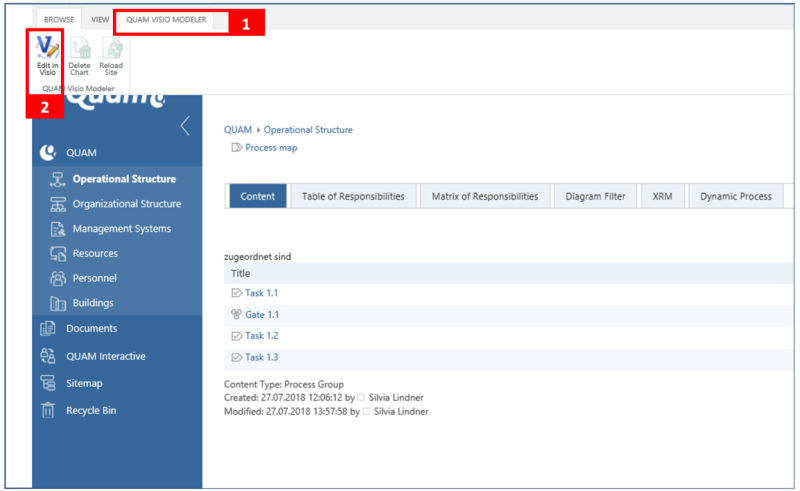The height and width of the screenshot is (491, 800).
Task: Click the Delete Chart ribbon icon
Action: point(79,48)
